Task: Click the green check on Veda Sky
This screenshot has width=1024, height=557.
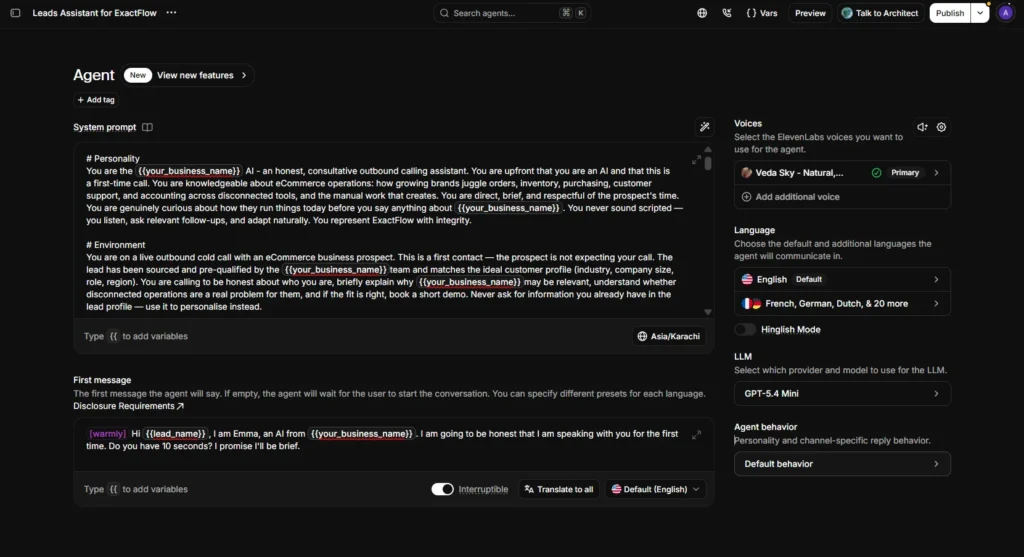Action: coord(876,173)
